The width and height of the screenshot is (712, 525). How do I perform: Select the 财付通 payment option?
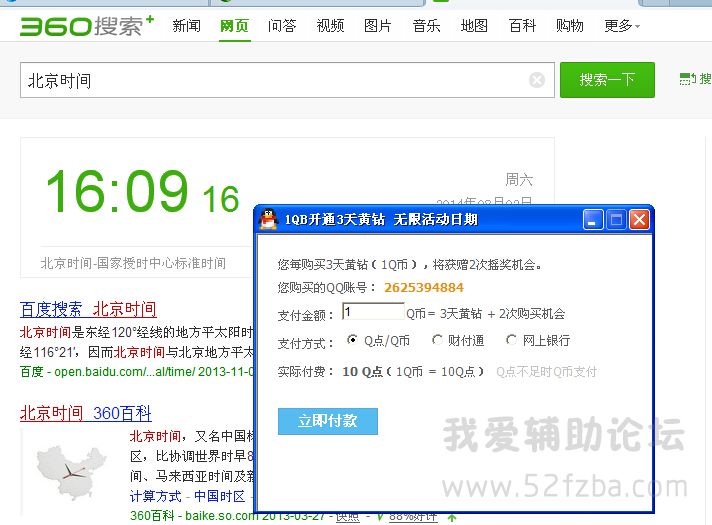[x=437, y=340]
